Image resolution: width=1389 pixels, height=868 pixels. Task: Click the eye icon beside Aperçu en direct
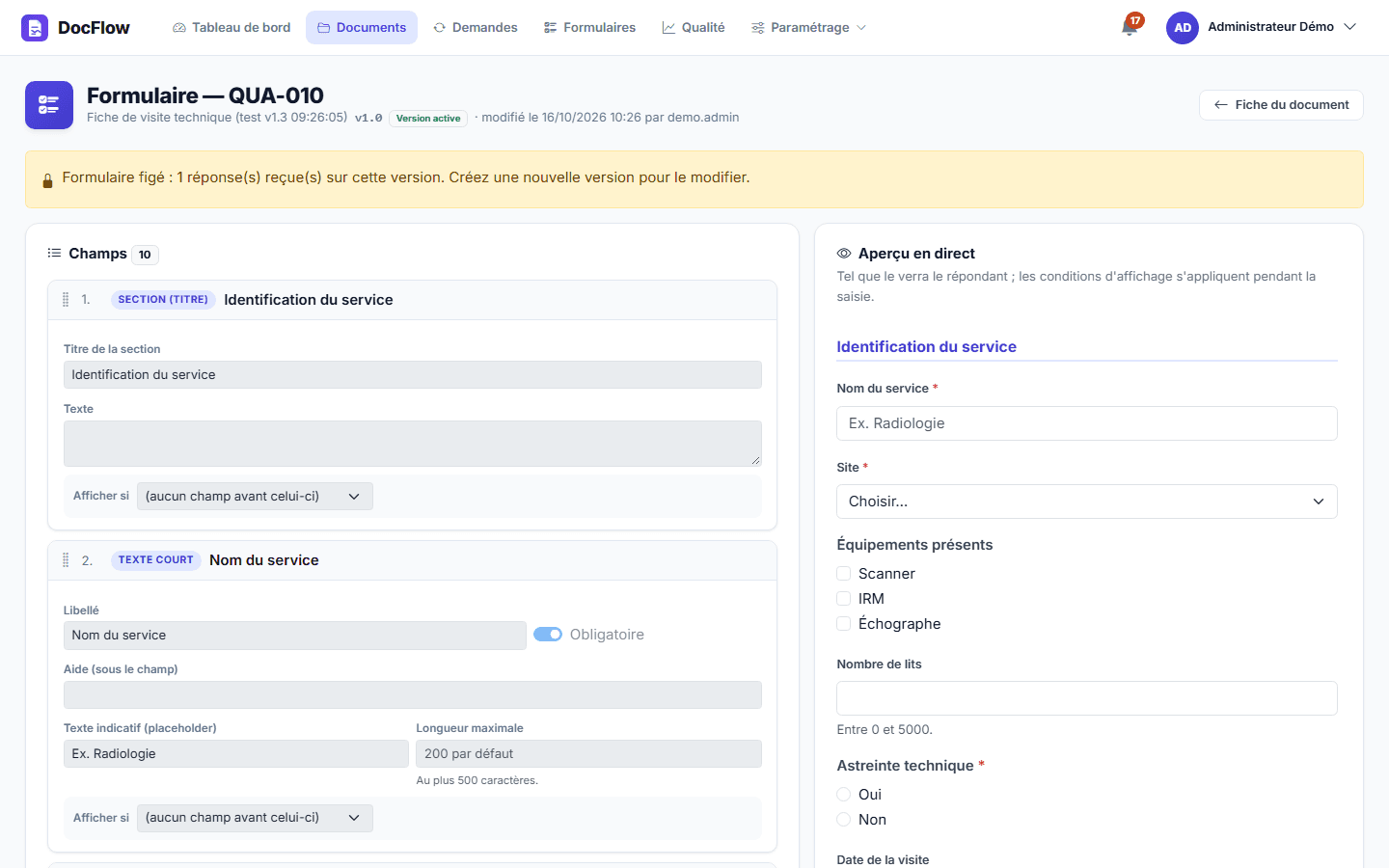coord(844,254)
